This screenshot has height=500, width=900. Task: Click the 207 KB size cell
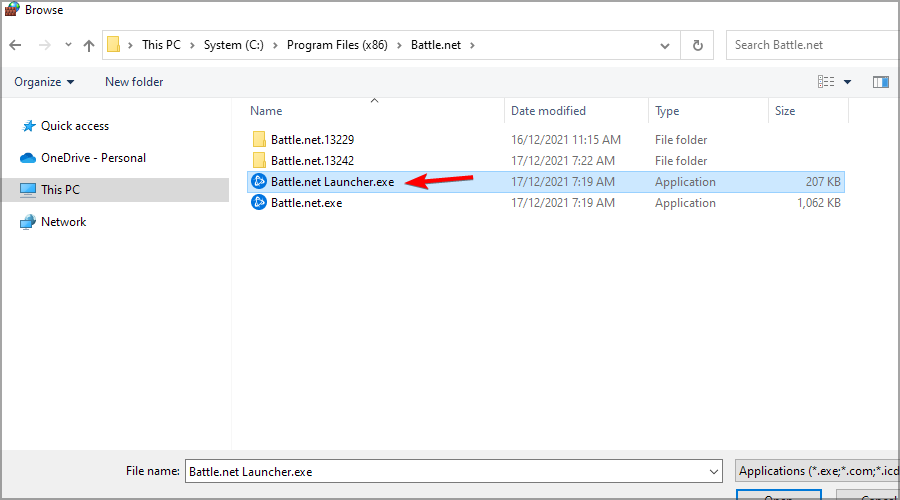[823, 182]
